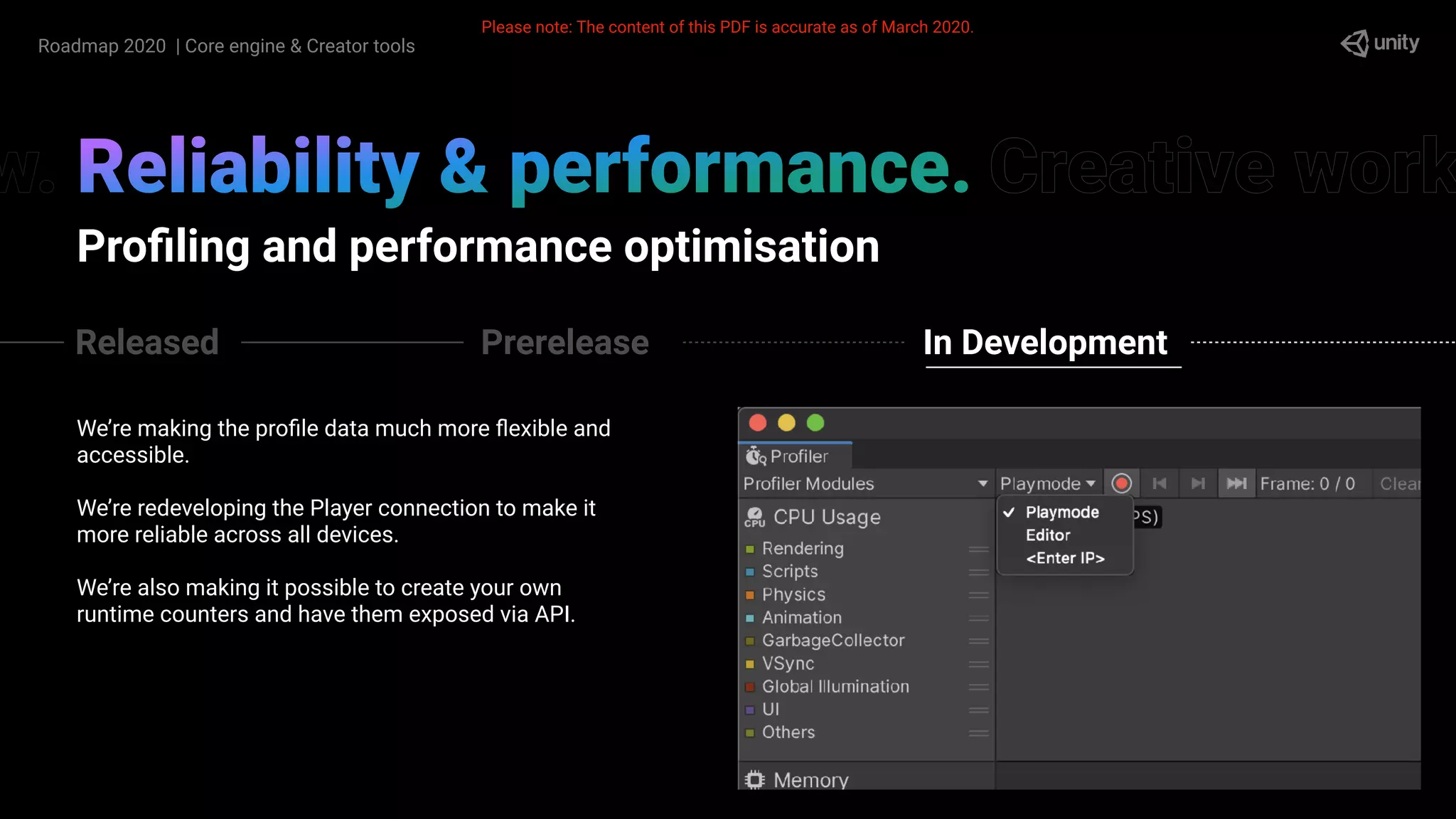Screen dimensions: 1456x819
Task: Click the Physics row reorder handle
Action: (x=979, y=595)
